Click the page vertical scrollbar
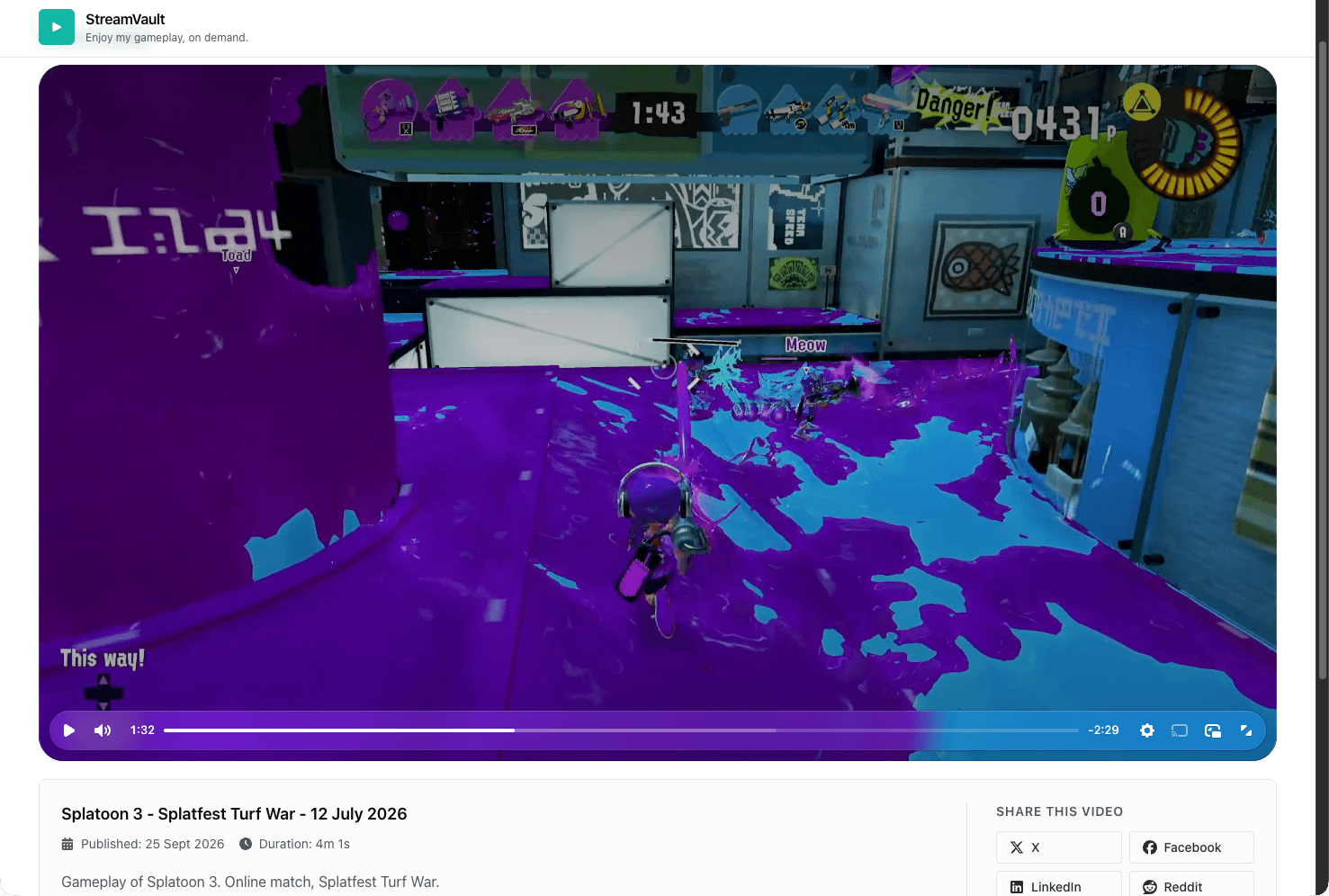 (x=1322, y=360)
